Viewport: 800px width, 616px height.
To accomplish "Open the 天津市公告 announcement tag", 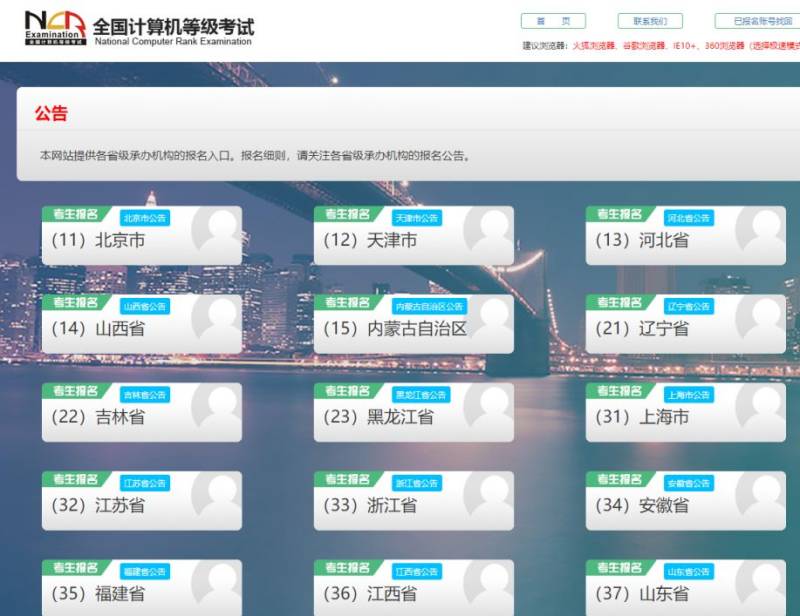I will [x=417, y=218].
